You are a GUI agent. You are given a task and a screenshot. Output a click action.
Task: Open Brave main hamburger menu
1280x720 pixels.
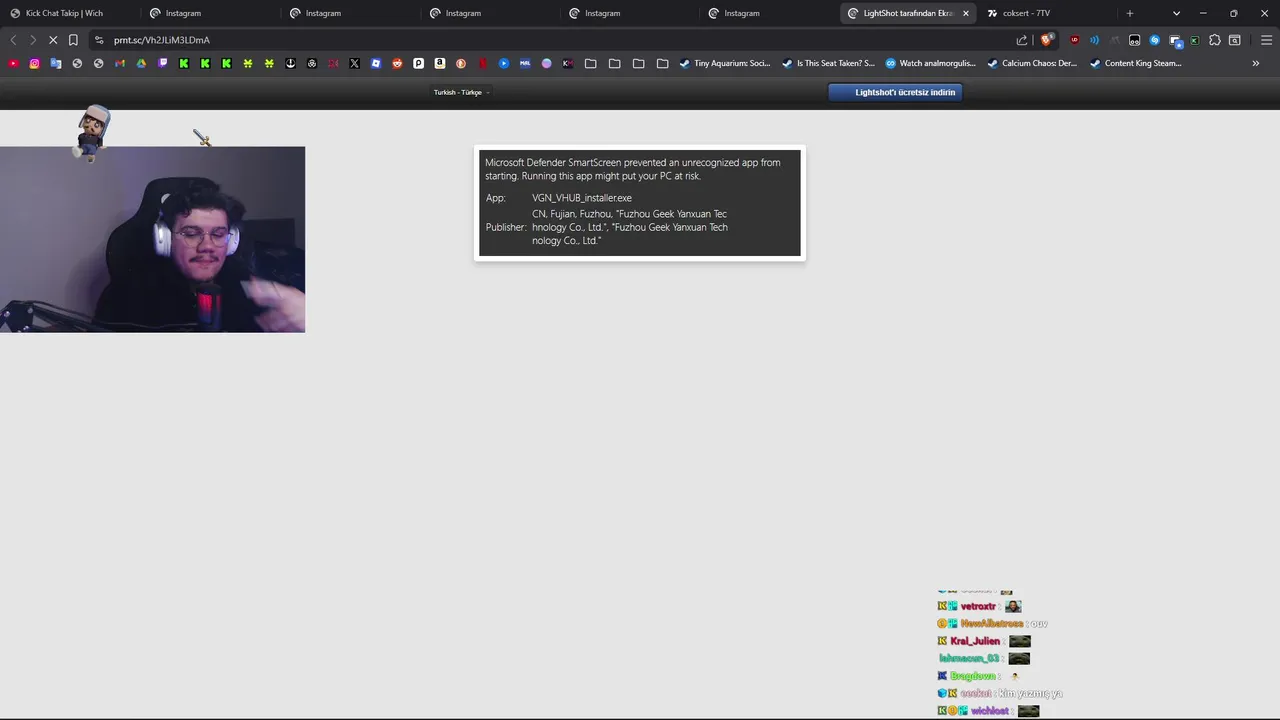(1266, 40)
